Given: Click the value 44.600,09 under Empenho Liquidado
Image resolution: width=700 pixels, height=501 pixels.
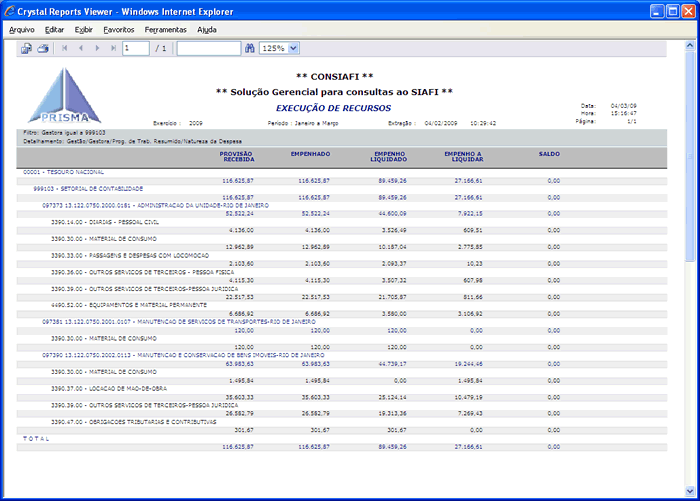Looking at the screenshot, I should tap(392, 214).
